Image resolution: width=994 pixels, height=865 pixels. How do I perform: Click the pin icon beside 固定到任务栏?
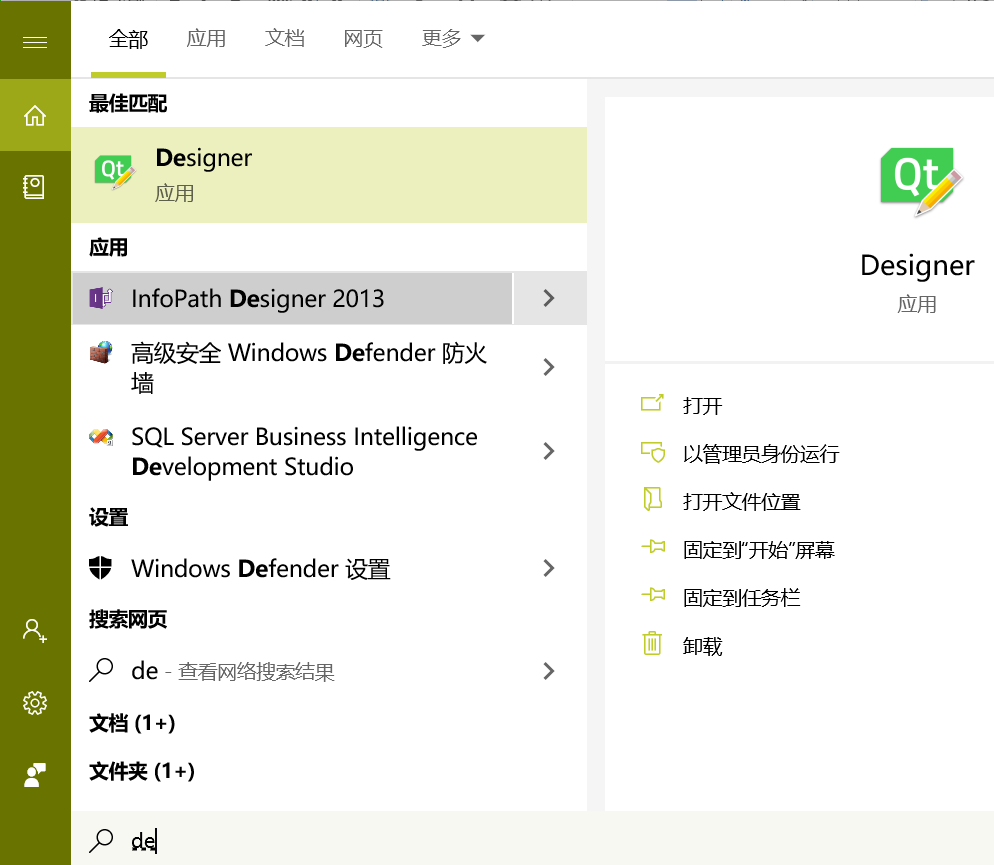click(653, 594)
